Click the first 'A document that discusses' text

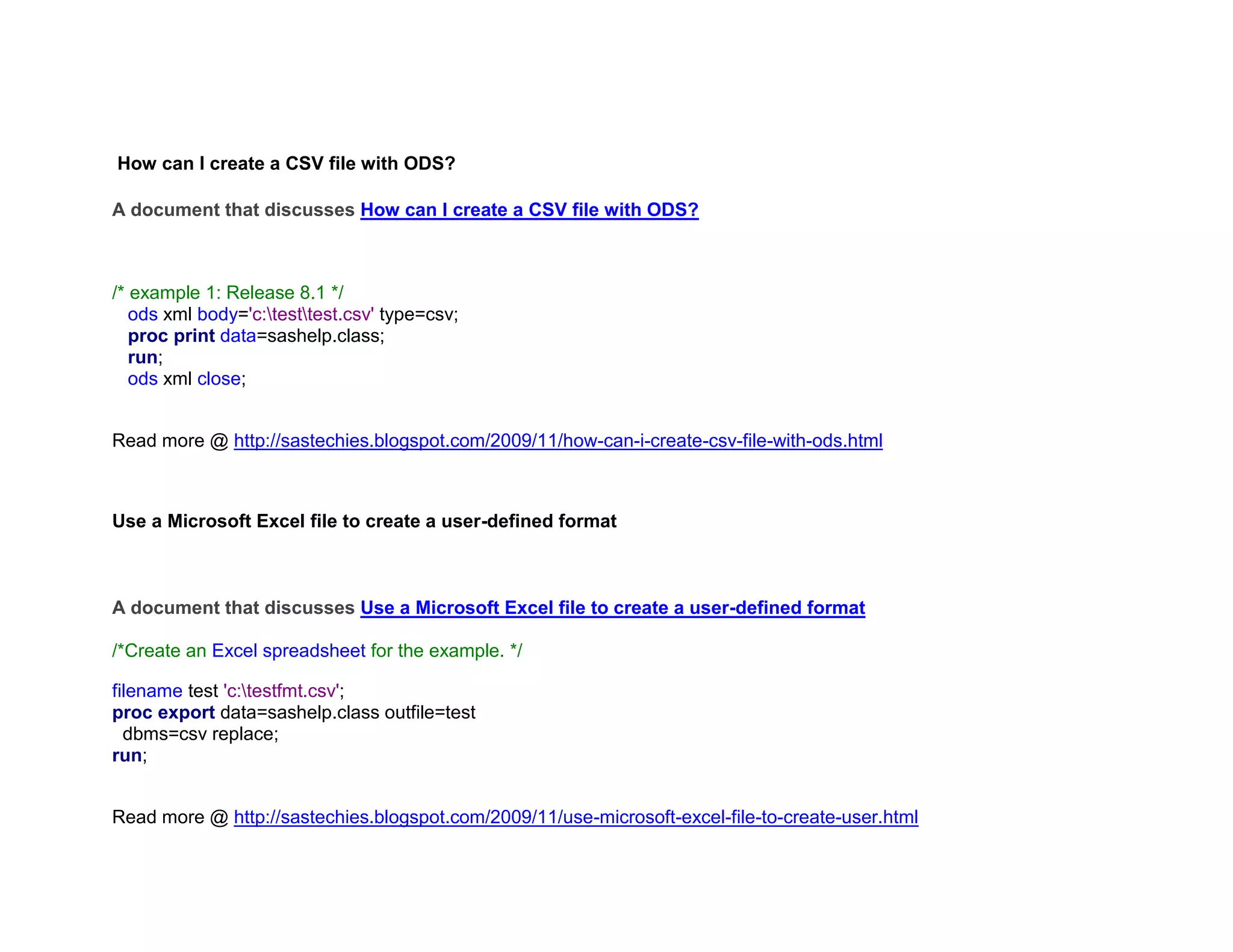[x=233, y=209]
